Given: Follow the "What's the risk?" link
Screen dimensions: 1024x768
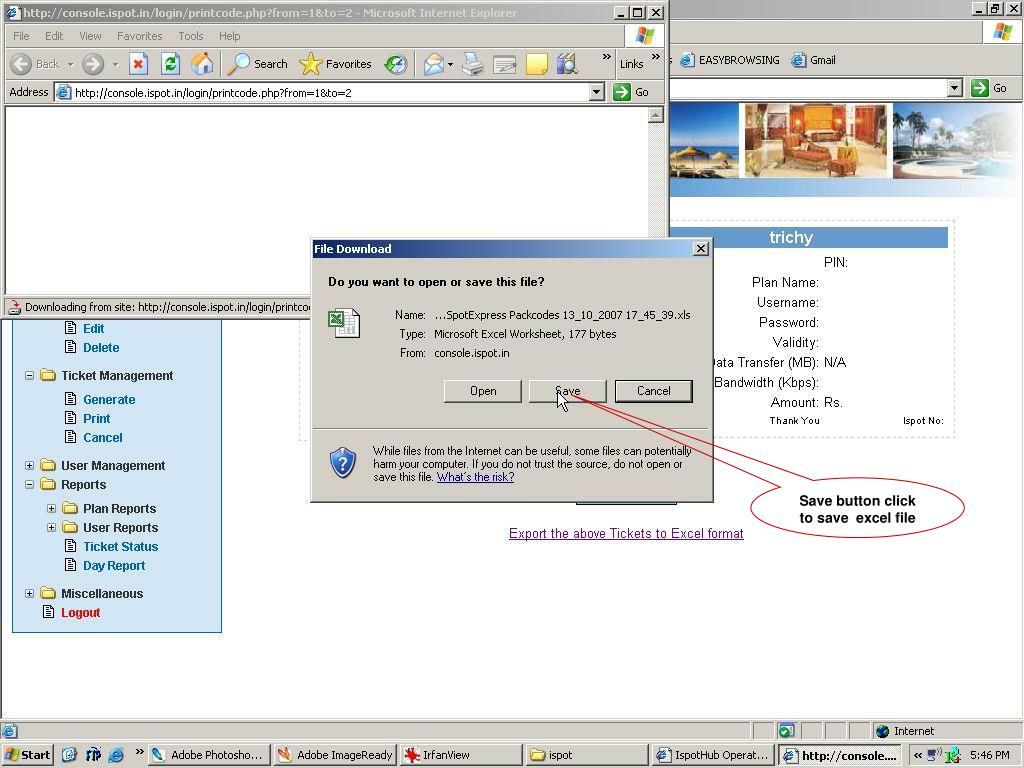Looking at the screenshot, I should pos(475,477).
